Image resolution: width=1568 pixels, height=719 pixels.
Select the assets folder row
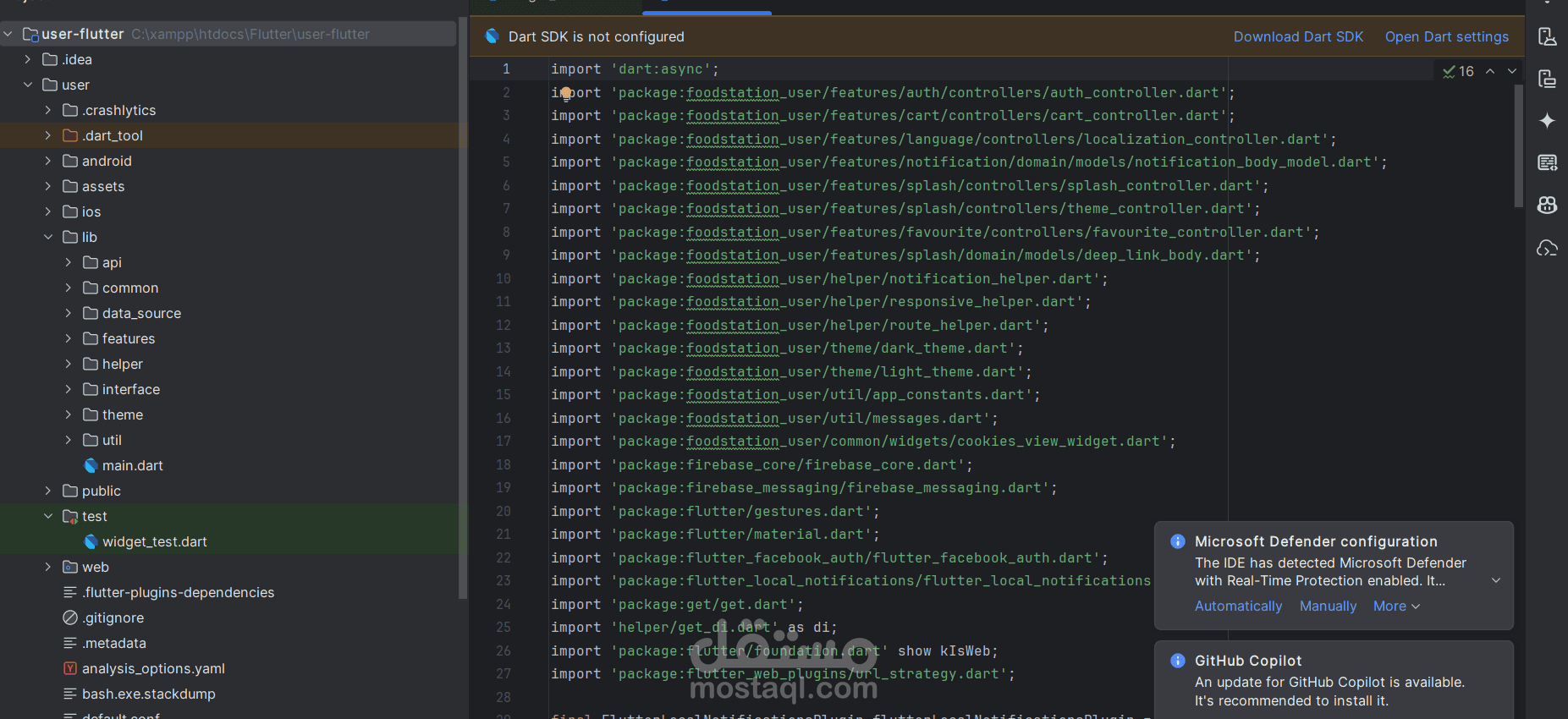pos(228,186)
